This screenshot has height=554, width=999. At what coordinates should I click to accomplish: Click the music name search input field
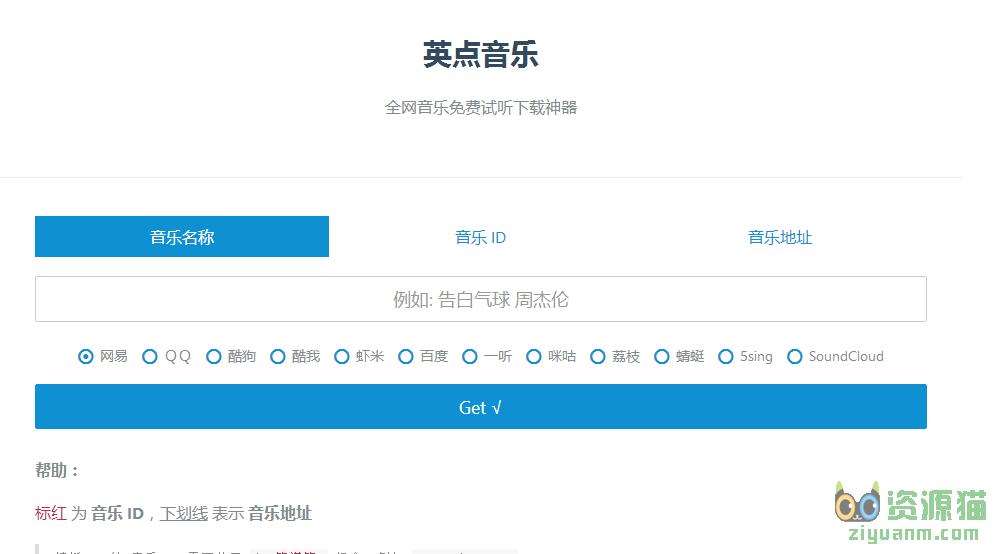point(480,299)
